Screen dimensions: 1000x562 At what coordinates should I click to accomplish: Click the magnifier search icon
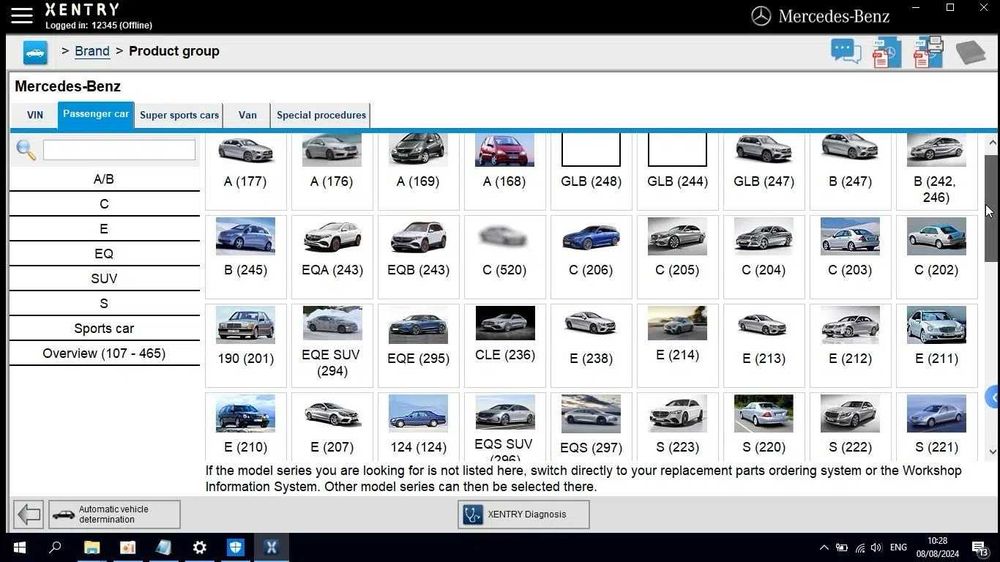coord(26,151)
